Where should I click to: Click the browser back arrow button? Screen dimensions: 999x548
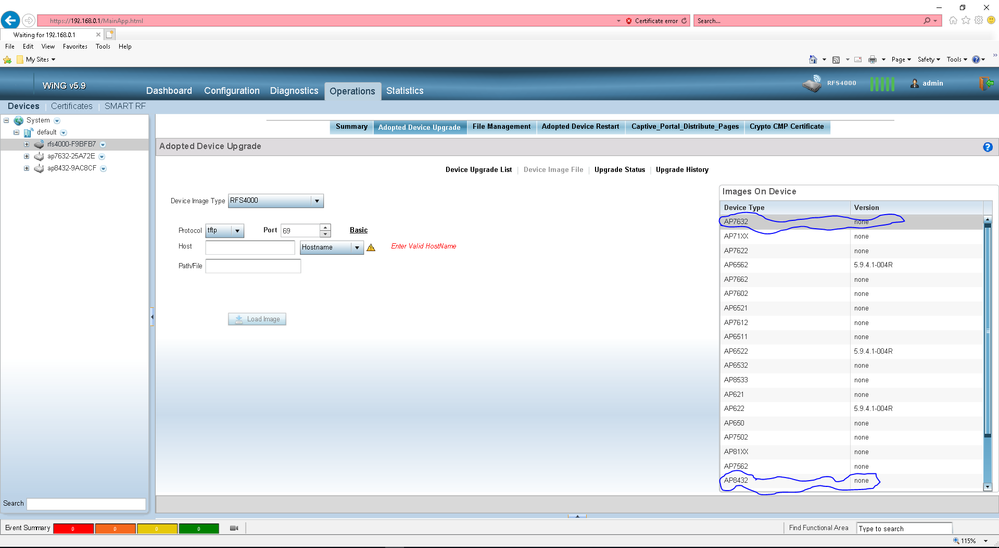(11, 20)
